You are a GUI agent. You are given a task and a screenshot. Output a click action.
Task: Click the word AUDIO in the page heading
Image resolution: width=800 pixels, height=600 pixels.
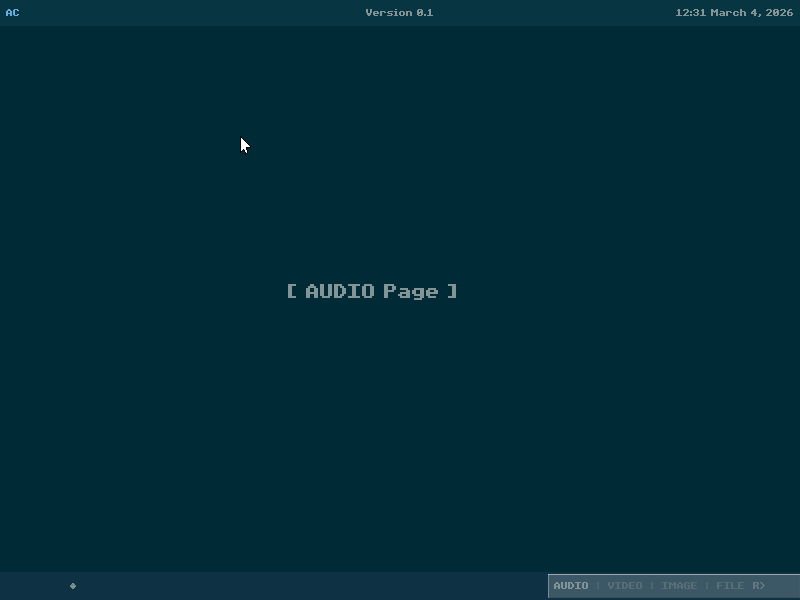coord(340,291)
